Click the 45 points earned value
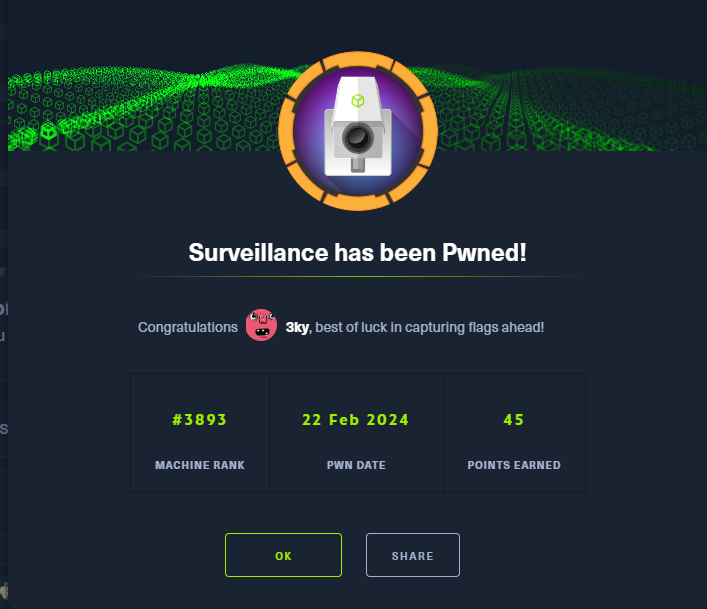 [514, 420]
